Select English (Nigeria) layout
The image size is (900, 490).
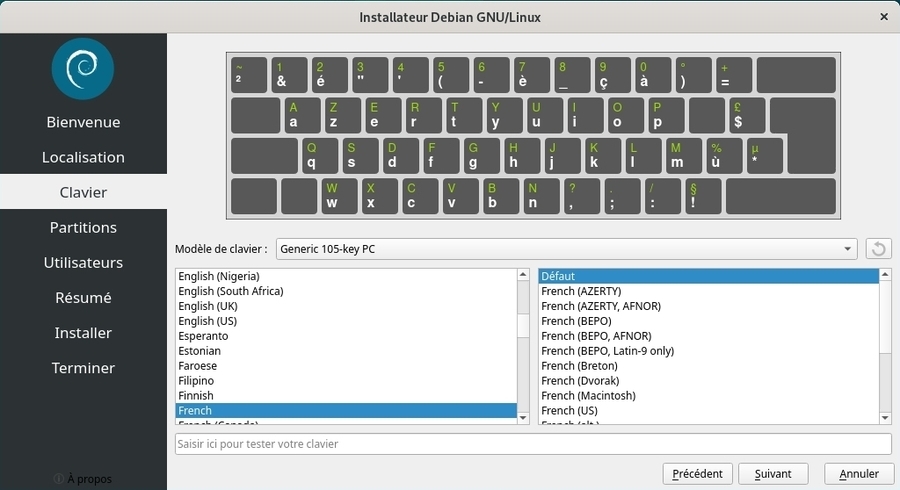[346, 276]
